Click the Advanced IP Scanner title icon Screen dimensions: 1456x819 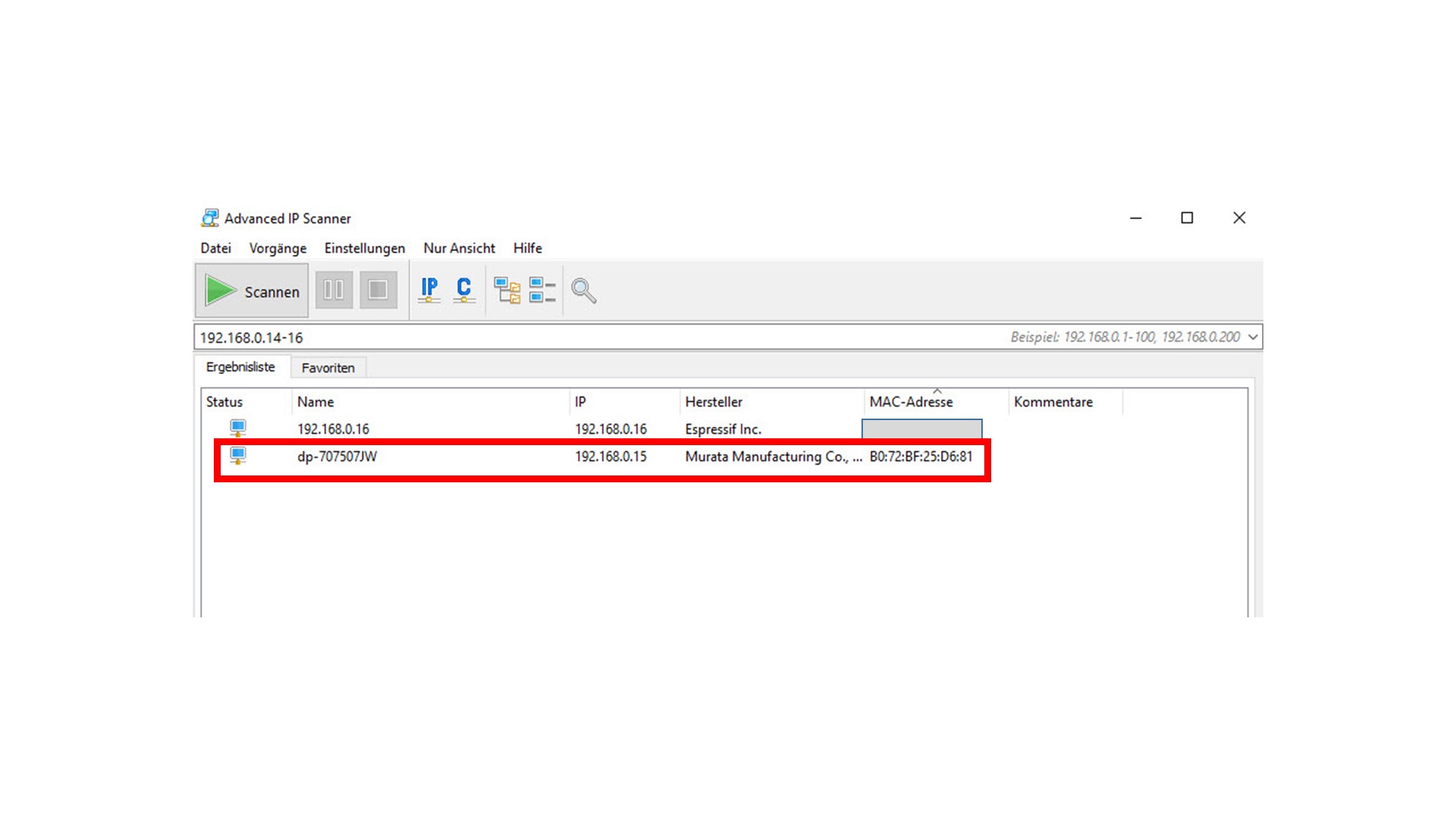coord(210,218)
